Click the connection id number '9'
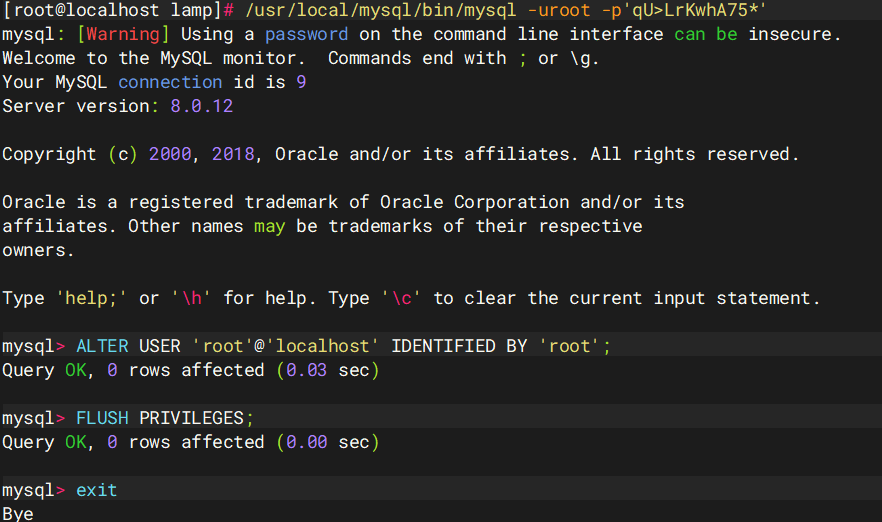Image resolution: width=882 pixels, height=522 pixels. tap(302, 82)
